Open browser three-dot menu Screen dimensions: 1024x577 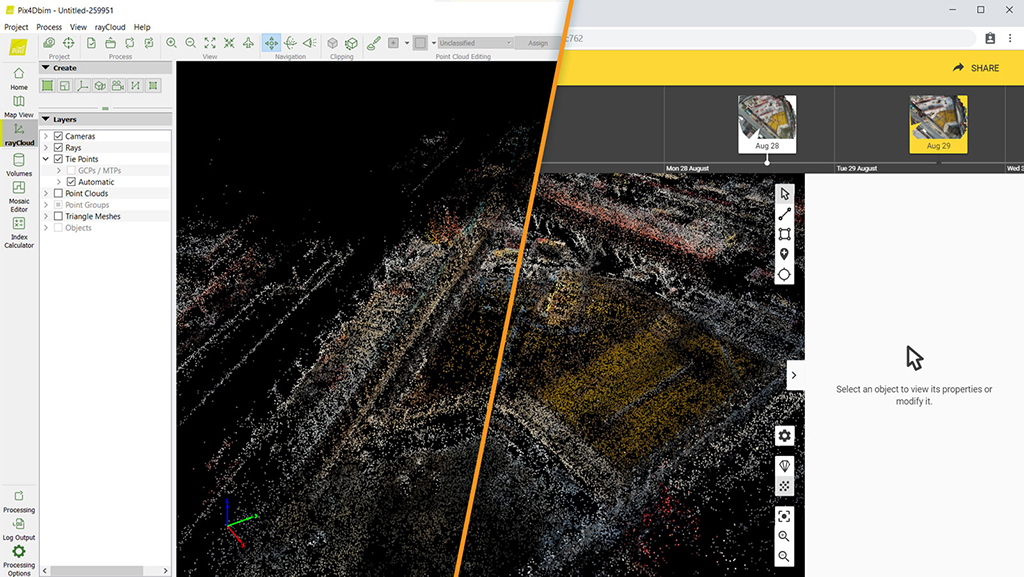point(1010,39)
